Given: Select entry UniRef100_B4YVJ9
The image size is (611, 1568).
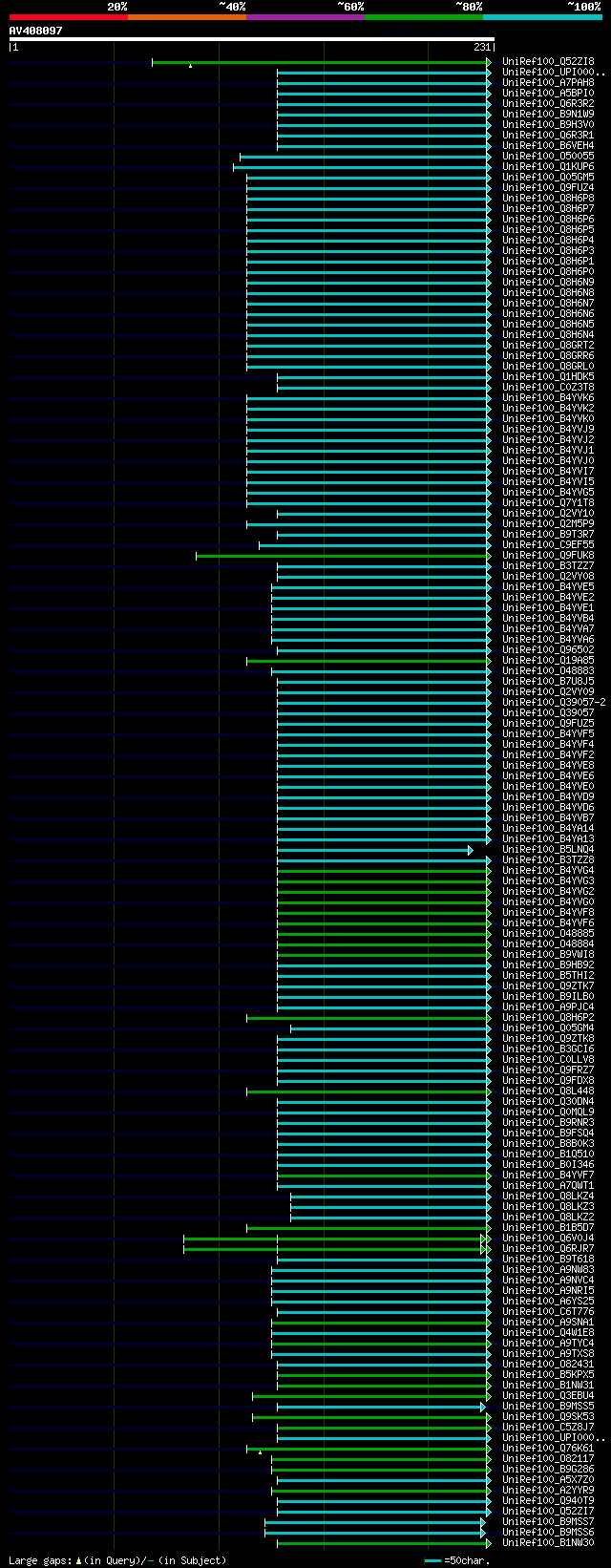Looking at the screenshot, I should click(x=548, y=429).
